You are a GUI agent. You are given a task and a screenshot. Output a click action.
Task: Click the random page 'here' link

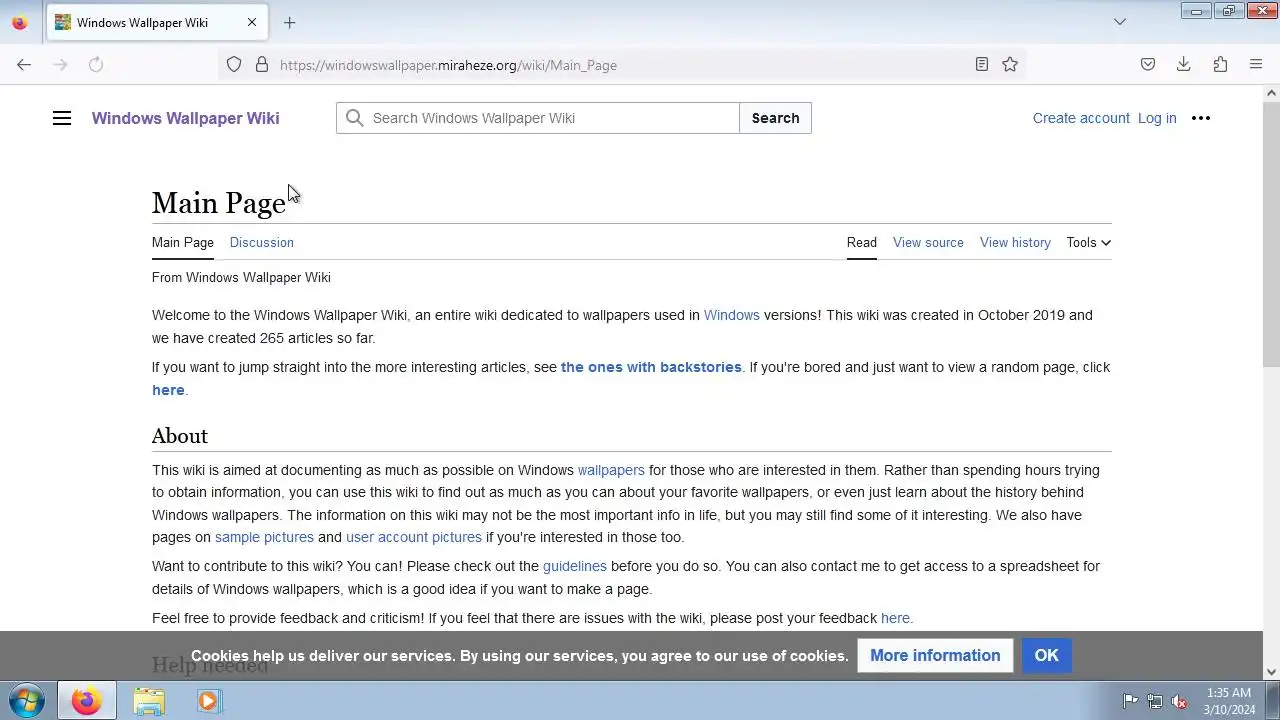point(168,390)
